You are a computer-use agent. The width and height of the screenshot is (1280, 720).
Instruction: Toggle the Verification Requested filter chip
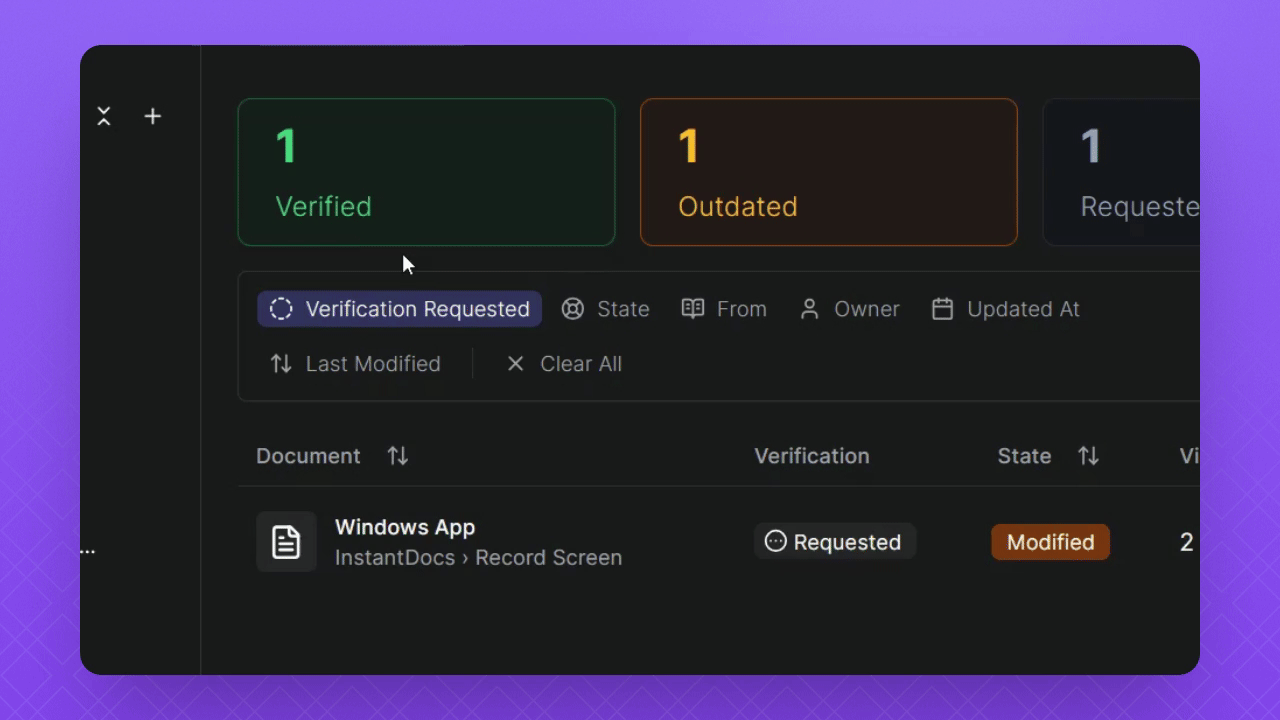pyautogui.click(x=400, y=309)
